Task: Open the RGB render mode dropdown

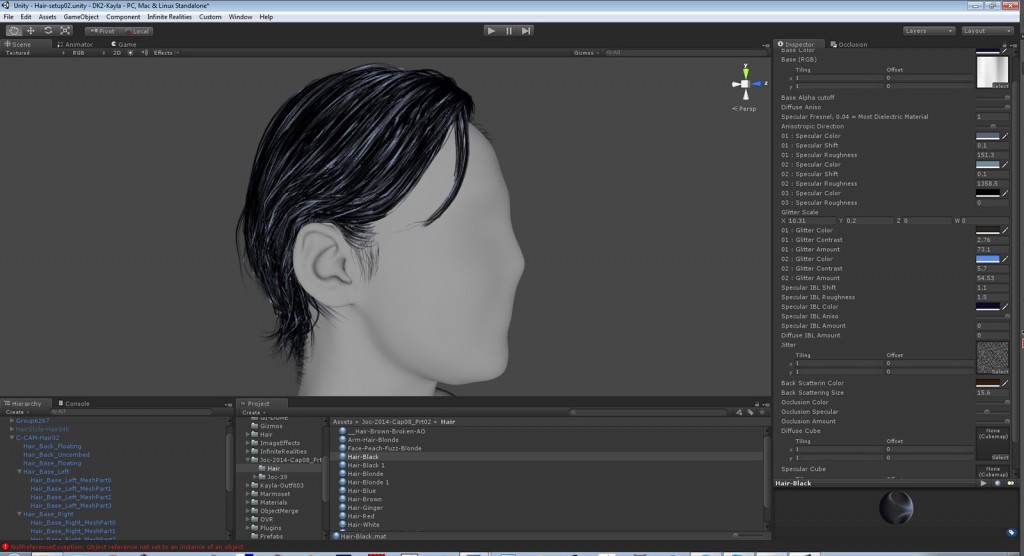Action: (89, 53)
